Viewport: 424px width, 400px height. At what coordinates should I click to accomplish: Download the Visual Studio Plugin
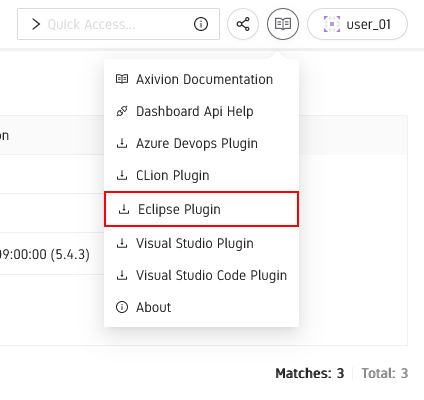pos(201,243)
